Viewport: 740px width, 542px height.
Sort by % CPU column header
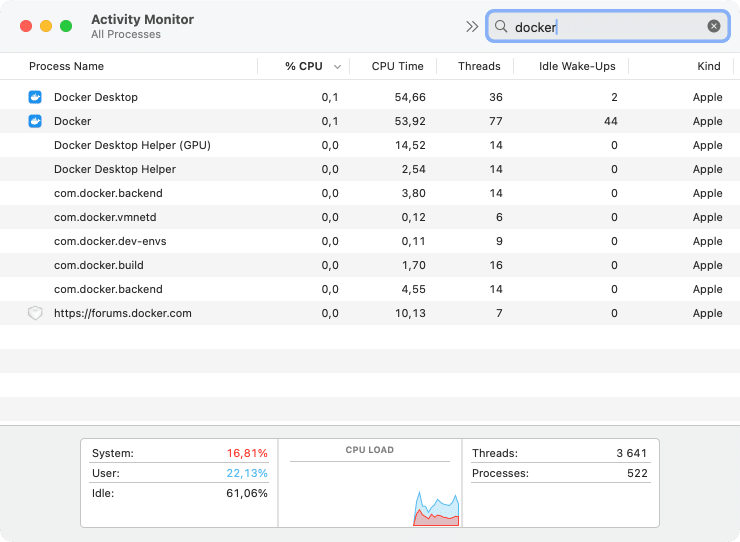(303, 66)
